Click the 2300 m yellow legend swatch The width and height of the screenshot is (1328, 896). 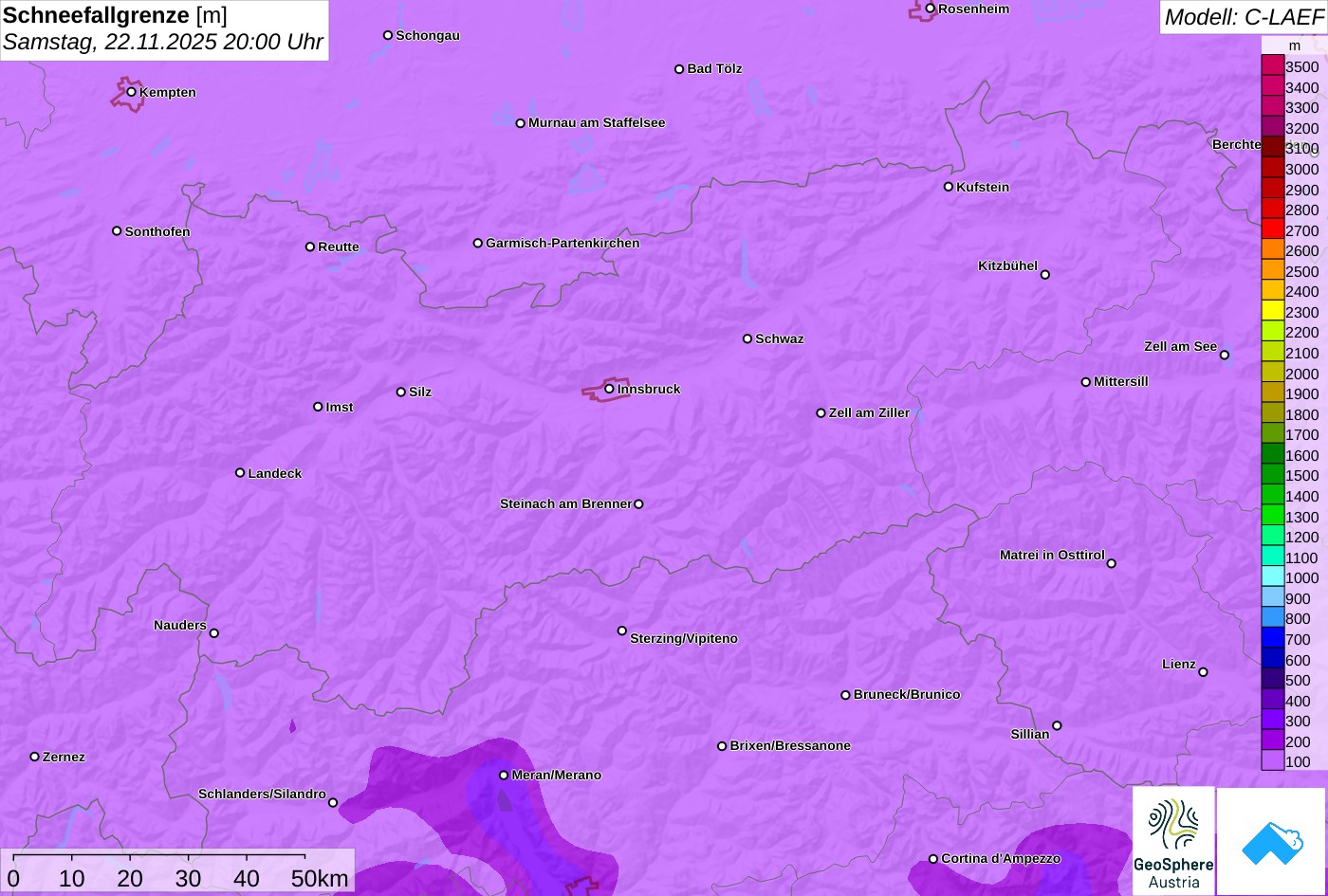coord(1272,311)
